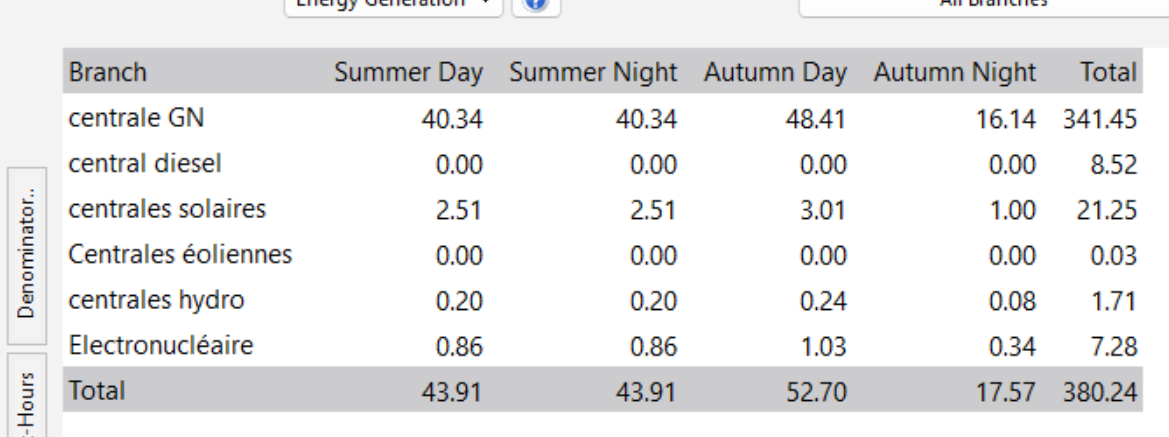Select the Summer Day column header
Image resolution: width=1169 pixels, height=437 pixels.
[x=410, y=73]
